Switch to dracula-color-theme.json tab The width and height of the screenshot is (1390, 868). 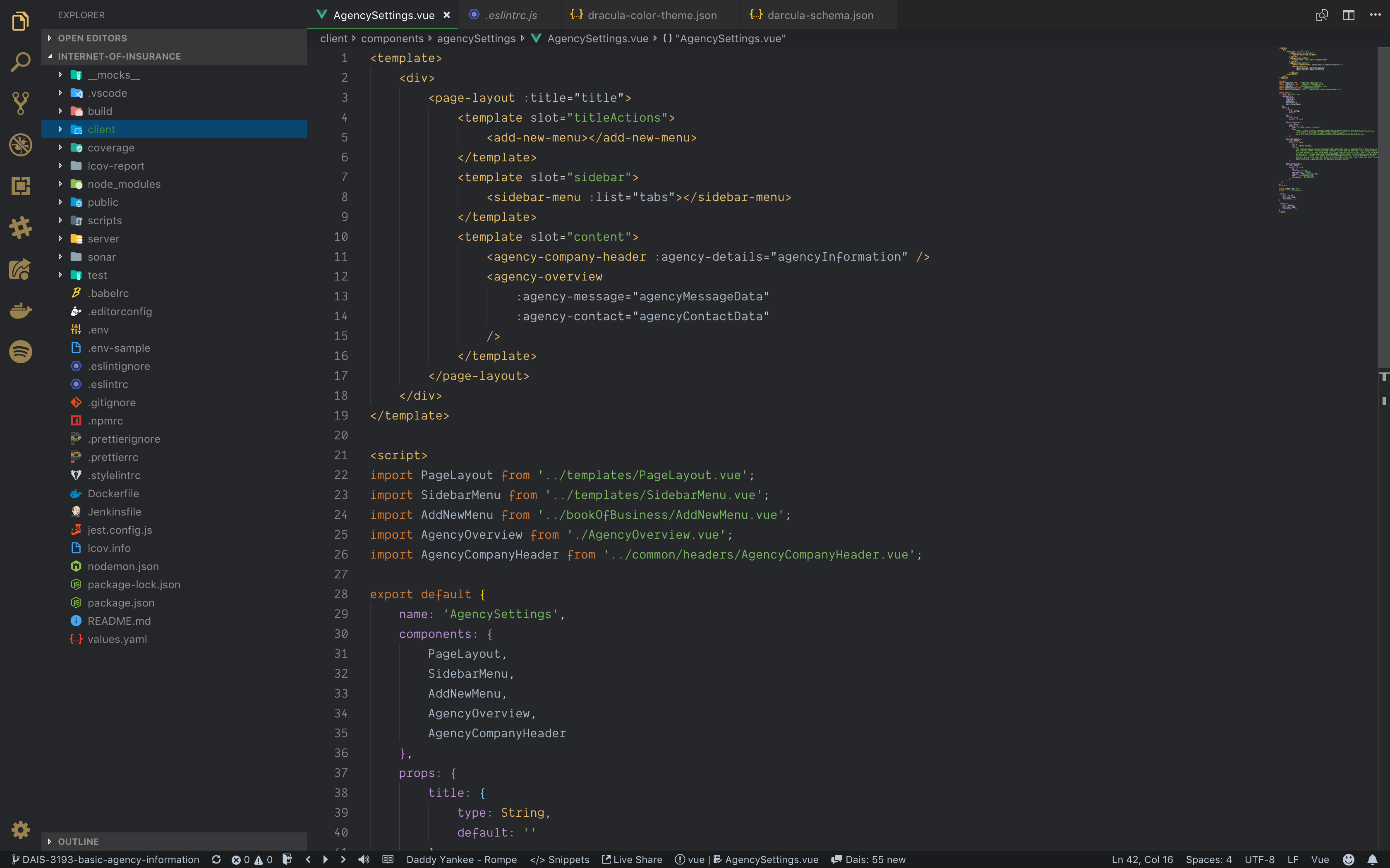pos(652,15)
